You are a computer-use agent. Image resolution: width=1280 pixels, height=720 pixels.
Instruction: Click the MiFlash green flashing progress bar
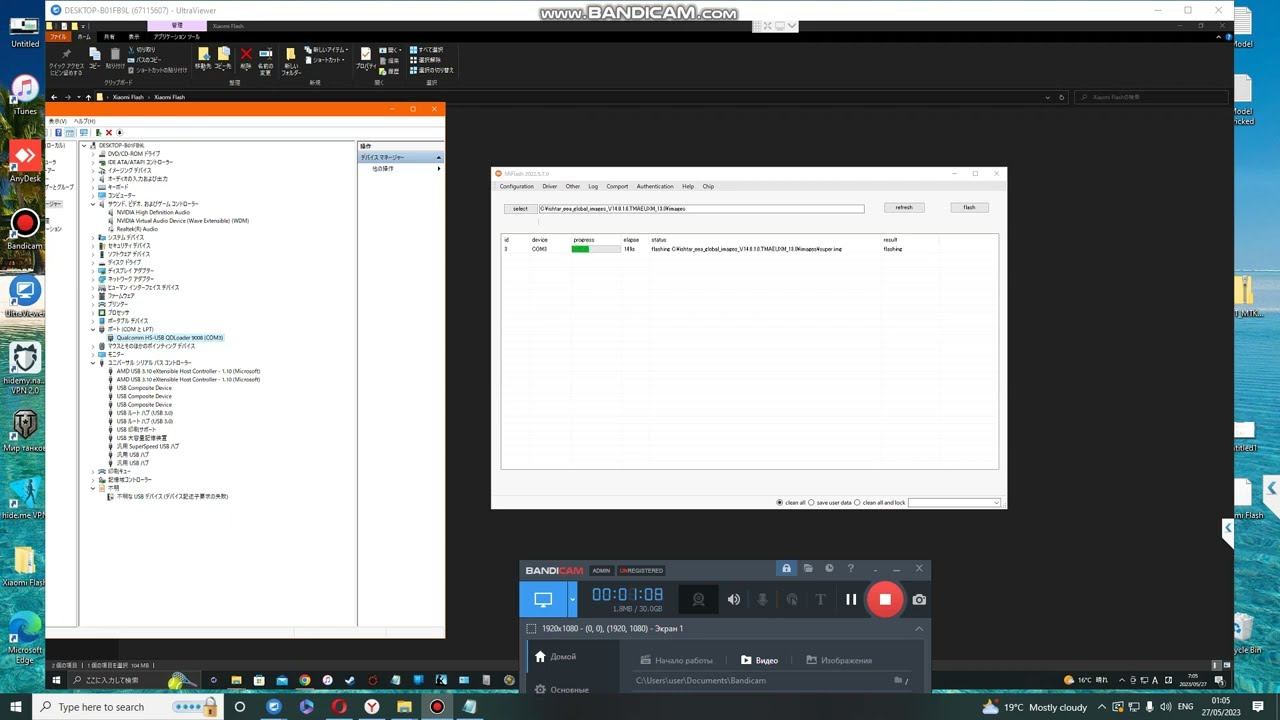(x=595, y=249)
